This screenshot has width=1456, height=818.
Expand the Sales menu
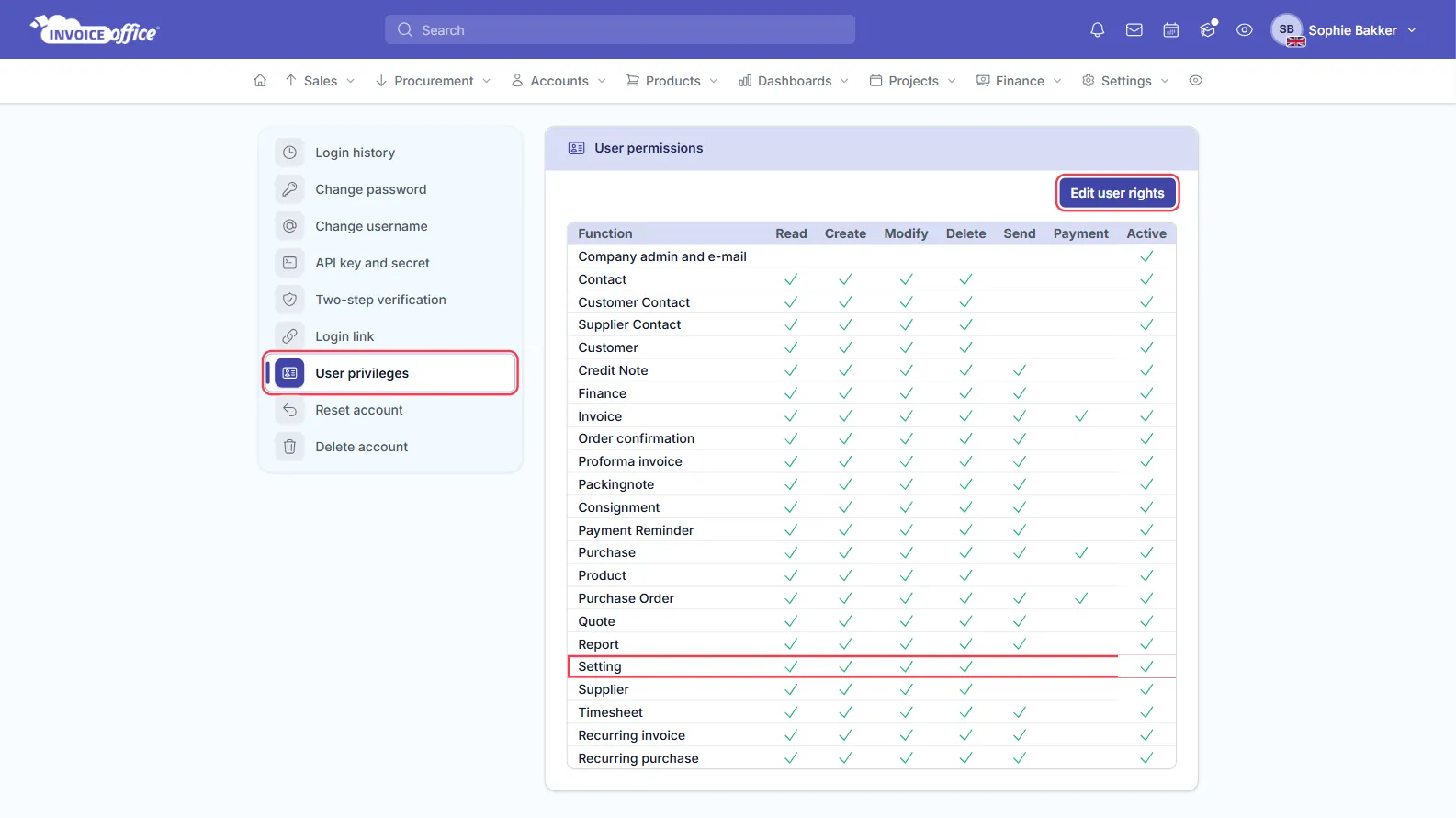pos(319,81)
